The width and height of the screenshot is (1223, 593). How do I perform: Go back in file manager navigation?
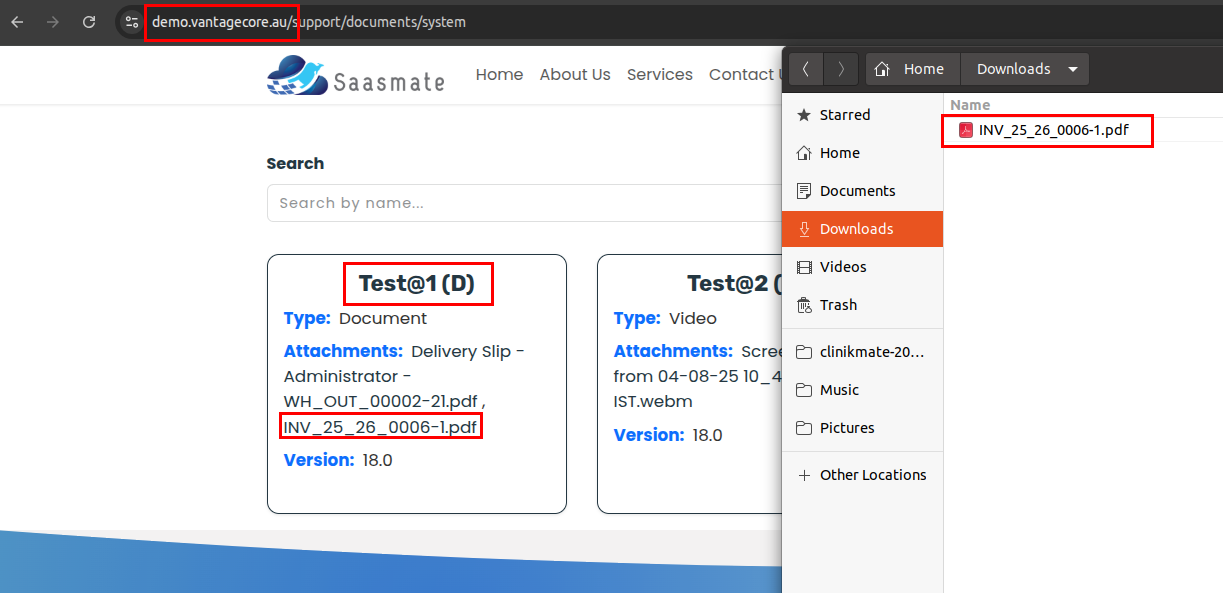pyautogui.click(x=806, y=69)
